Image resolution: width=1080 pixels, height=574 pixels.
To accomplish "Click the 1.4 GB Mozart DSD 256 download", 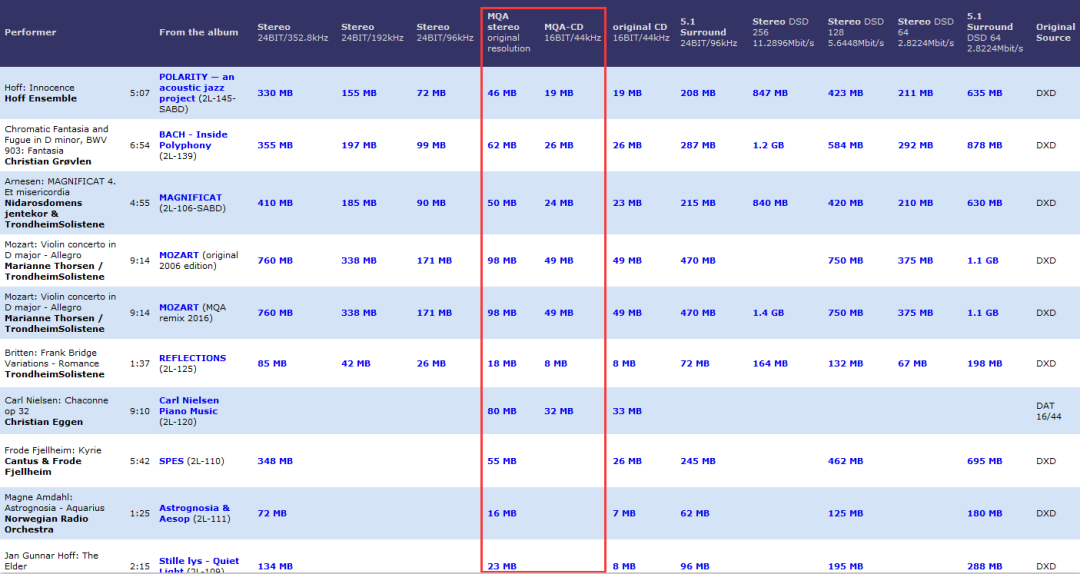I will pyautogui.click(x=767, y=313).
